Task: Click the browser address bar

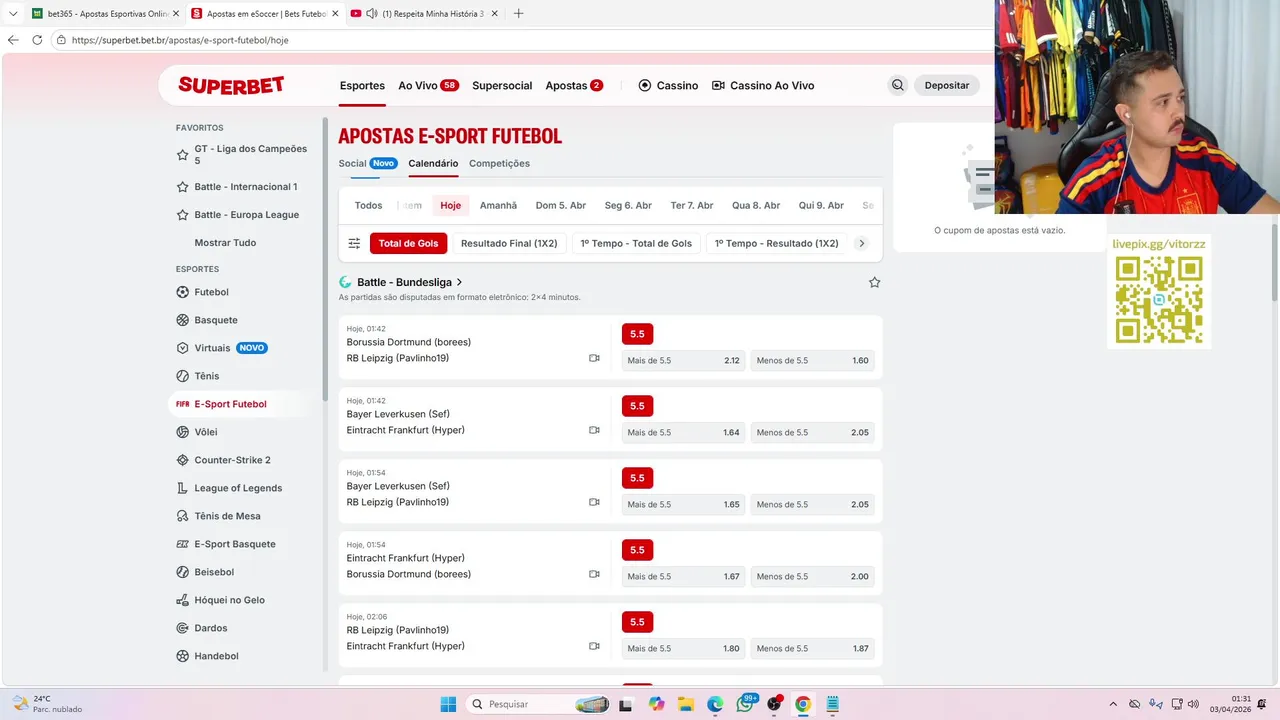Action: pyautogui.click(x=520, y=40)
